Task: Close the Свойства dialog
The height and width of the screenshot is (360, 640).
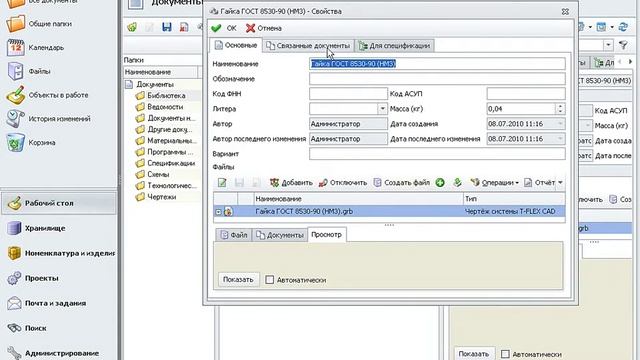Action: (x=565, y=11)
